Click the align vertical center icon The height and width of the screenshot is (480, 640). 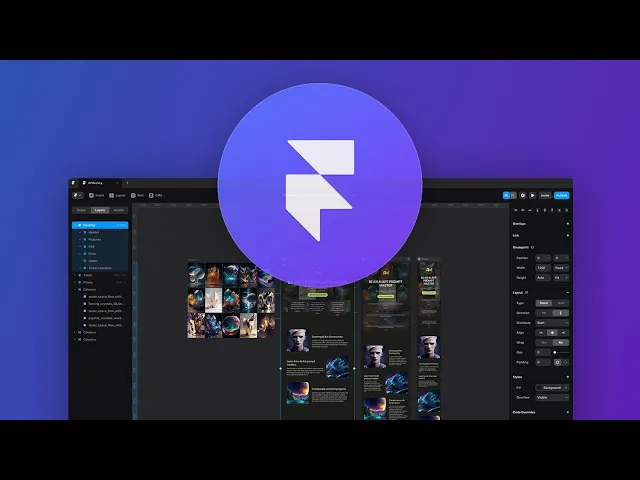coord(545,210)
